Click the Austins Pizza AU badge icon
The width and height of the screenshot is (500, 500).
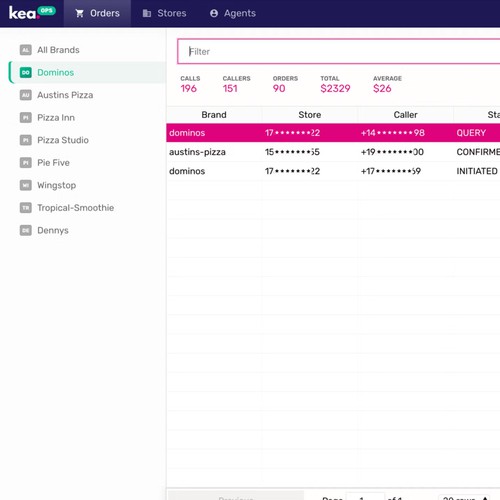26,95
